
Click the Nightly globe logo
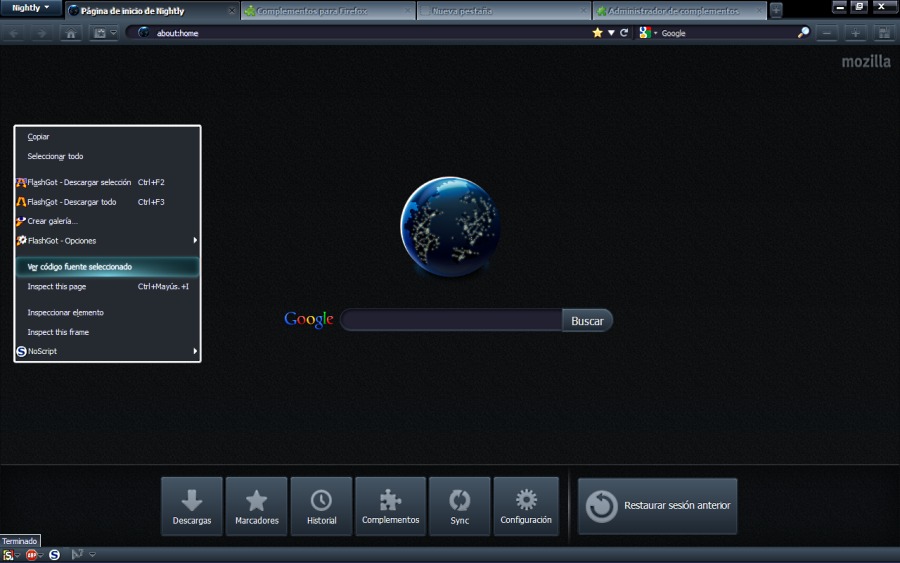click(450, 227)
